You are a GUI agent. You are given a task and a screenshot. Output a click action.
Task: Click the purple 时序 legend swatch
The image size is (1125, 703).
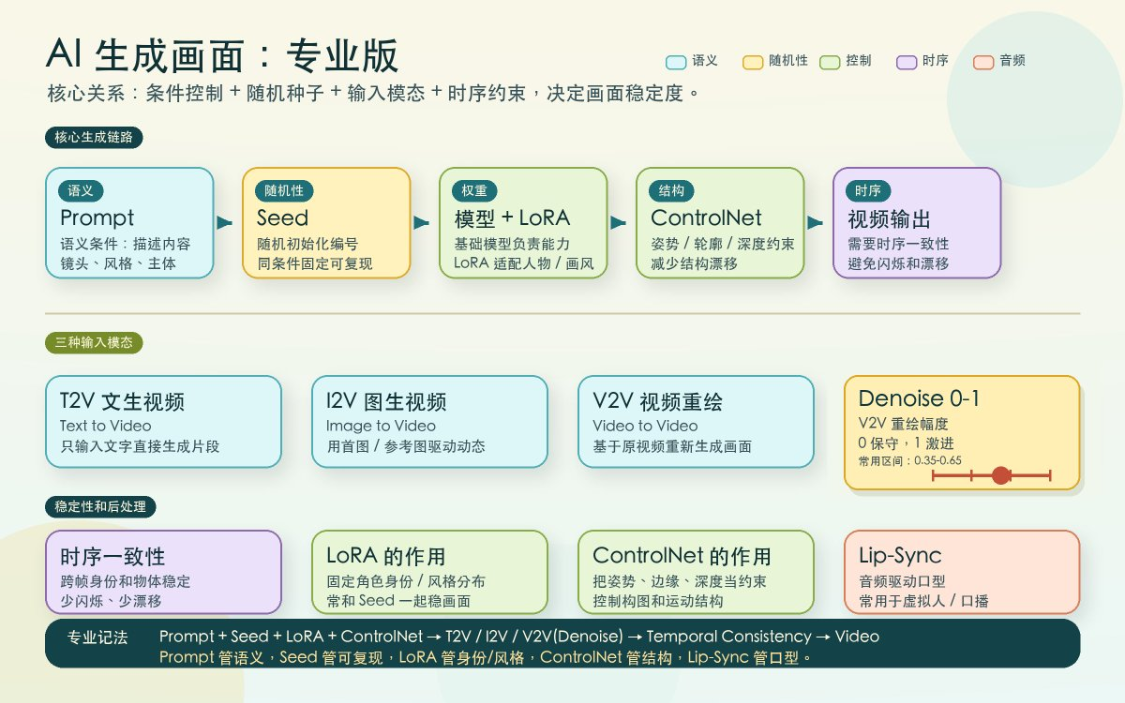tap(907, 62)
